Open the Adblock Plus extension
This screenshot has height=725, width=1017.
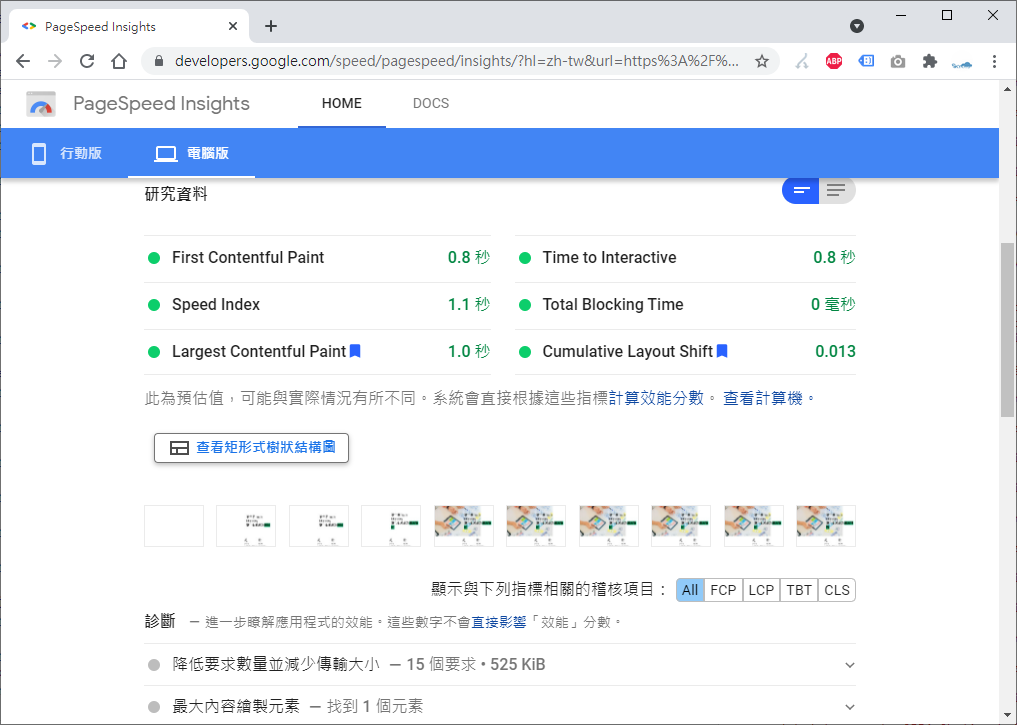pos(834,61)
